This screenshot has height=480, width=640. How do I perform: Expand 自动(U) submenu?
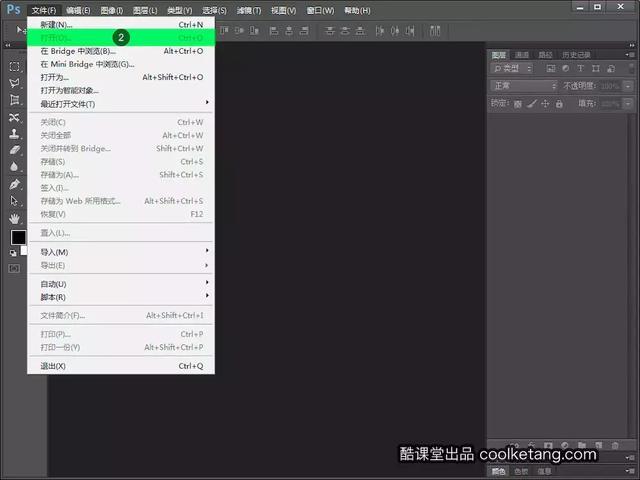tap(121, 284)
